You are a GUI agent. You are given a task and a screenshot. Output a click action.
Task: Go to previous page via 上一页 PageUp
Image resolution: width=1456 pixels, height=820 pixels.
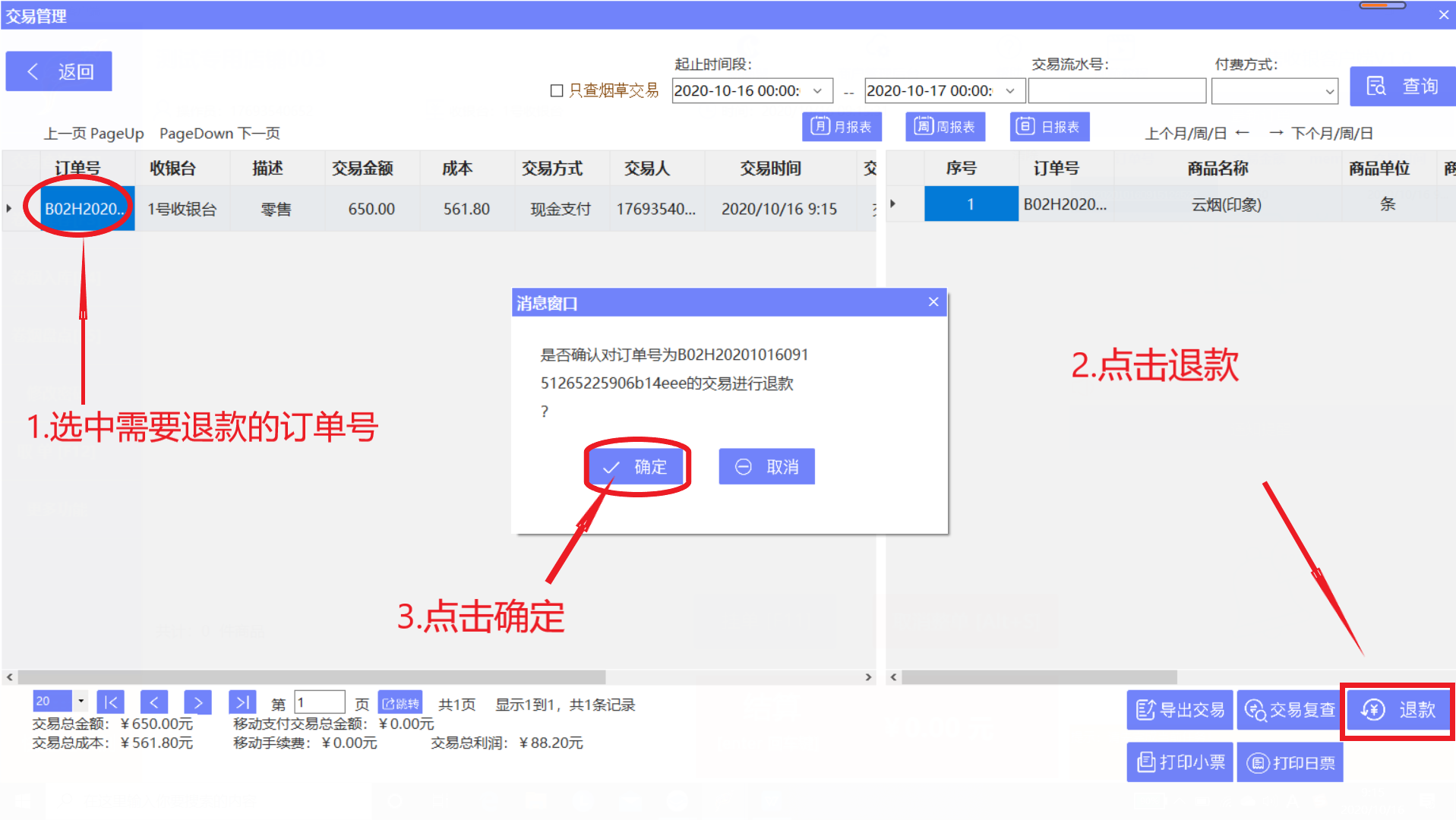[x=93, y=133]
